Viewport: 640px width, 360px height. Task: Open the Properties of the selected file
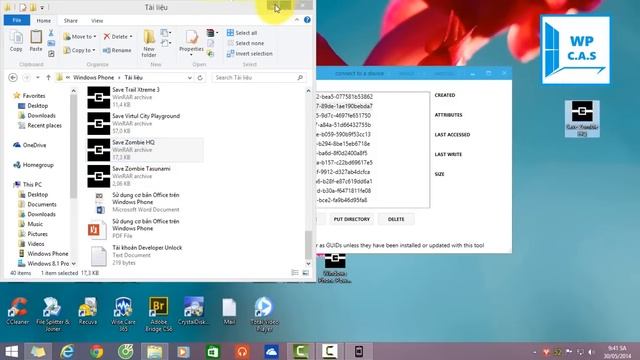pyautogui.click(x=191, y=42)
